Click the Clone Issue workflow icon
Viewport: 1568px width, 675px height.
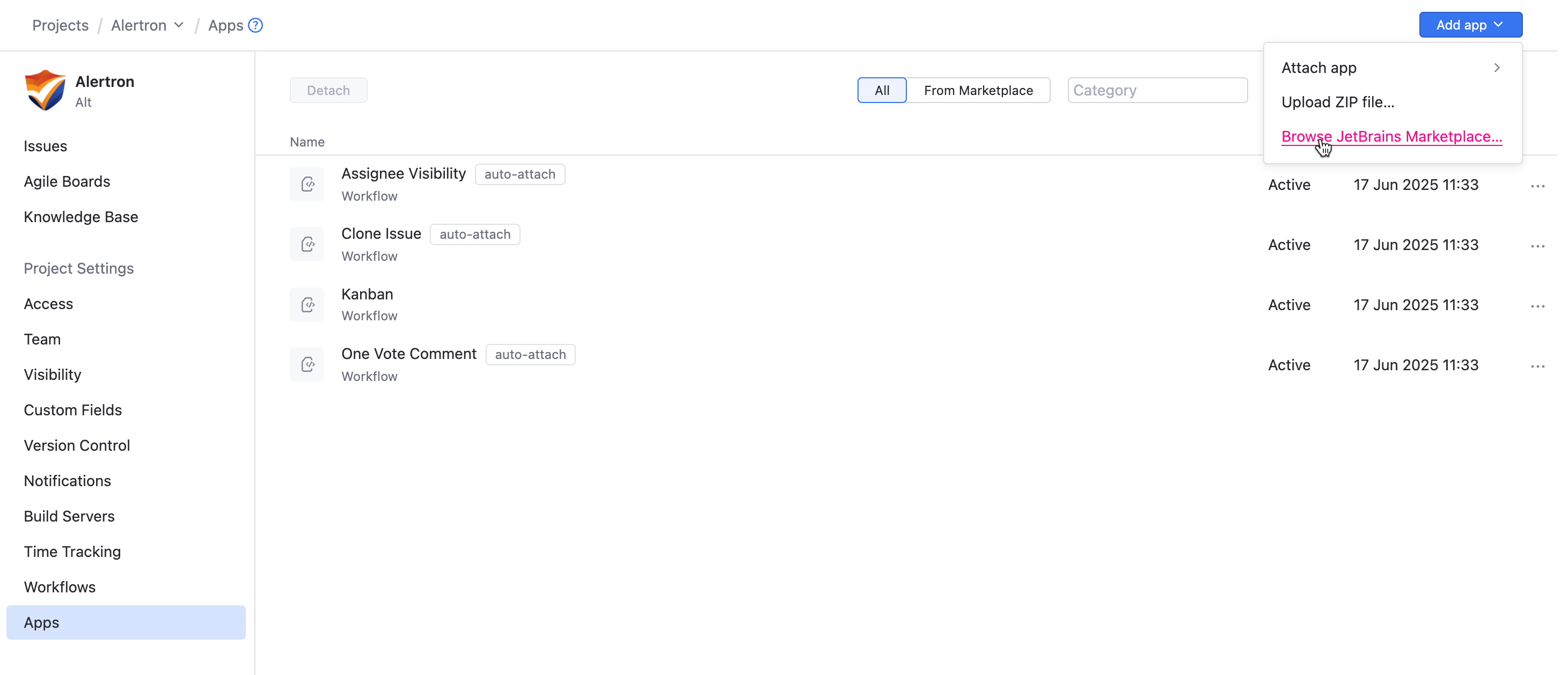pyautogui.click(x=307, y=244)
